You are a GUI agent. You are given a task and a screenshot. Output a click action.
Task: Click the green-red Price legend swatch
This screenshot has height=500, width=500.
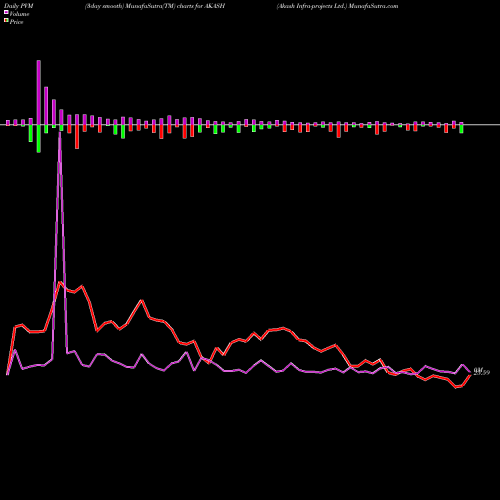coord(6,20)
